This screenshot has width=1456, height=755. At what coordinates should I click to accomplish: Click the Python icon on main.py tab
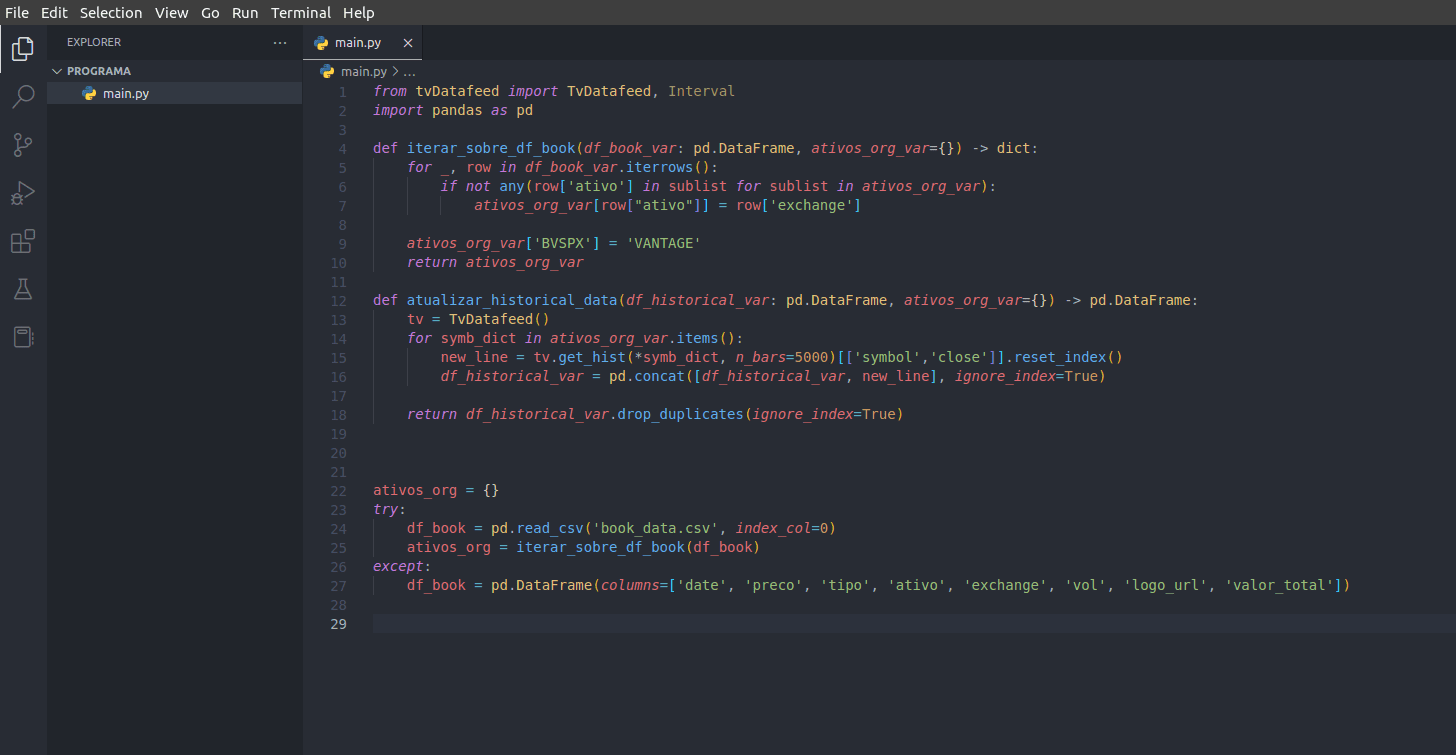pyautogui.click(x=321, y=43)
